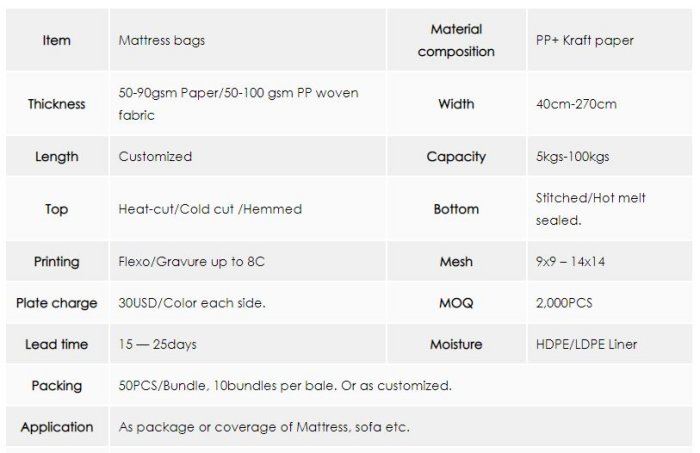This screenshot has width=700, height=453.
Task: Click the "5kgs-100kgs" capacity value
Action: coord(574,157)
